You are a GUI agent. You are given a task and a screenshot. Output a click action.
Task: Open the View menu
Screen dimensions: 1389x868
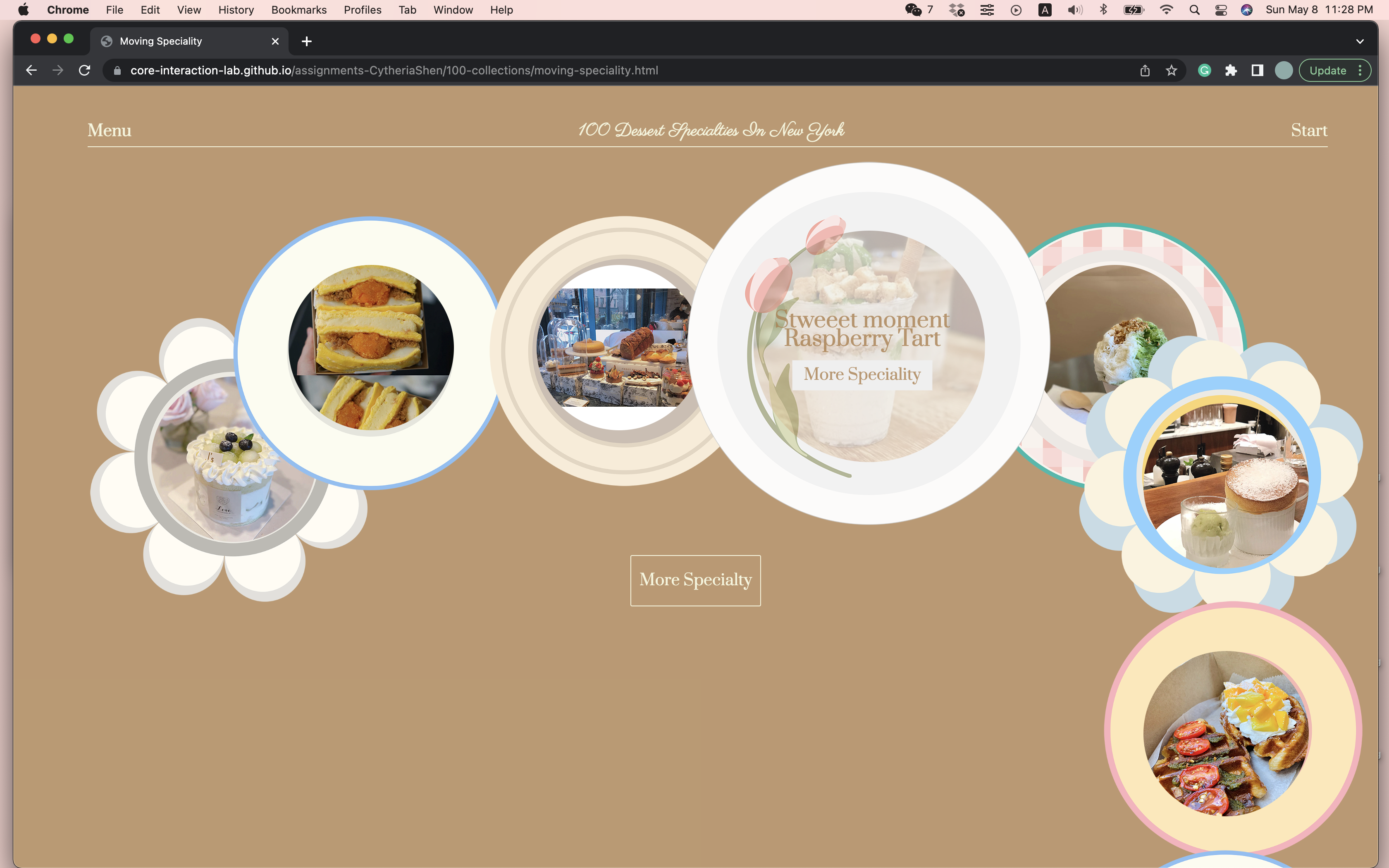pos(189,10)
